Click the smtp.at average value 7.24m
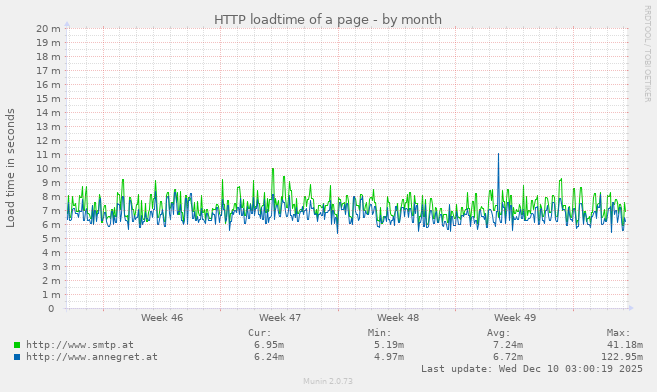 click(x=508, y=345)
